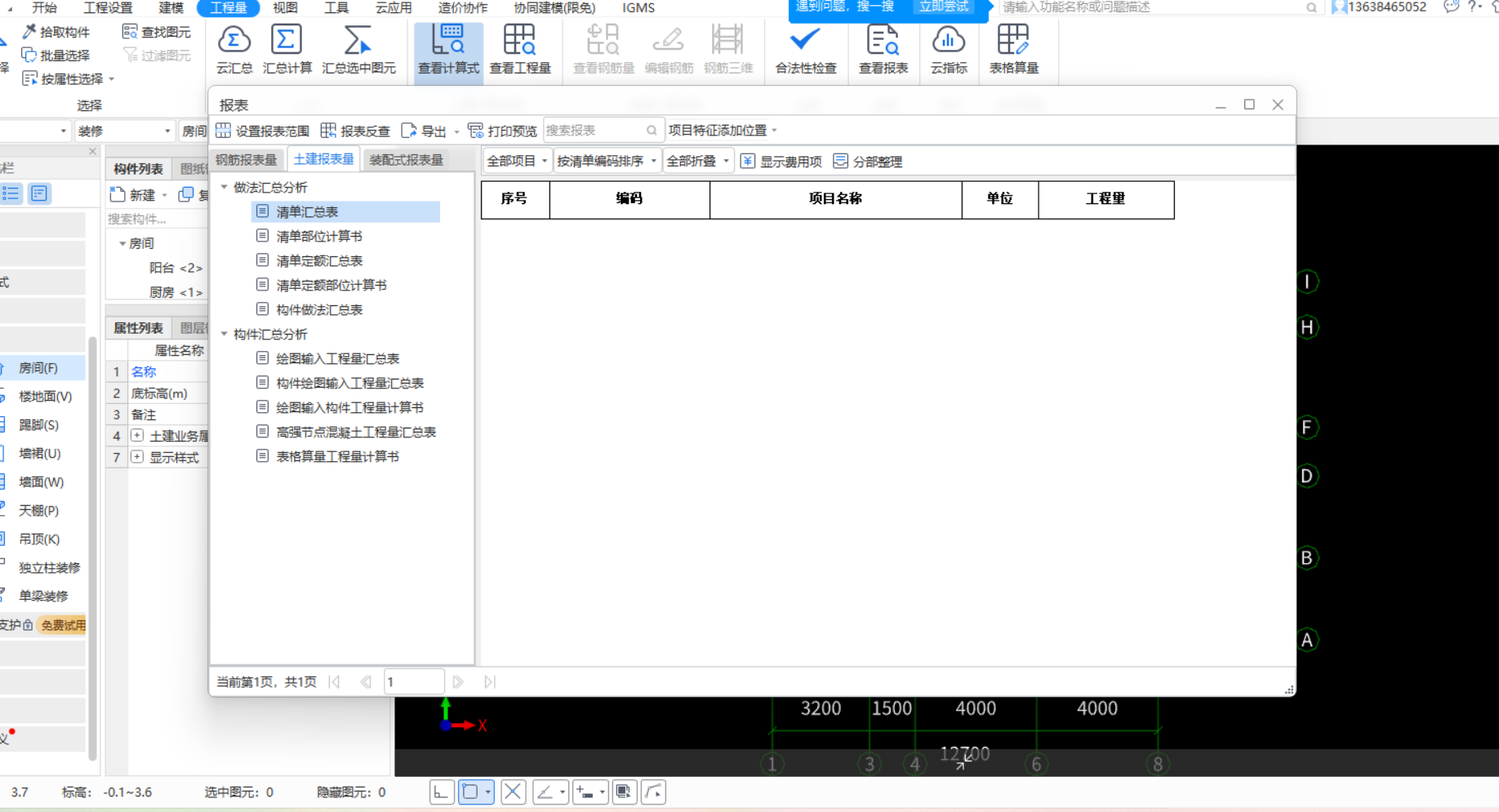The image size is (1499, 812).
Task: Click the orthogonal snap icon in status bar
Action: click(x=442, y=792)
